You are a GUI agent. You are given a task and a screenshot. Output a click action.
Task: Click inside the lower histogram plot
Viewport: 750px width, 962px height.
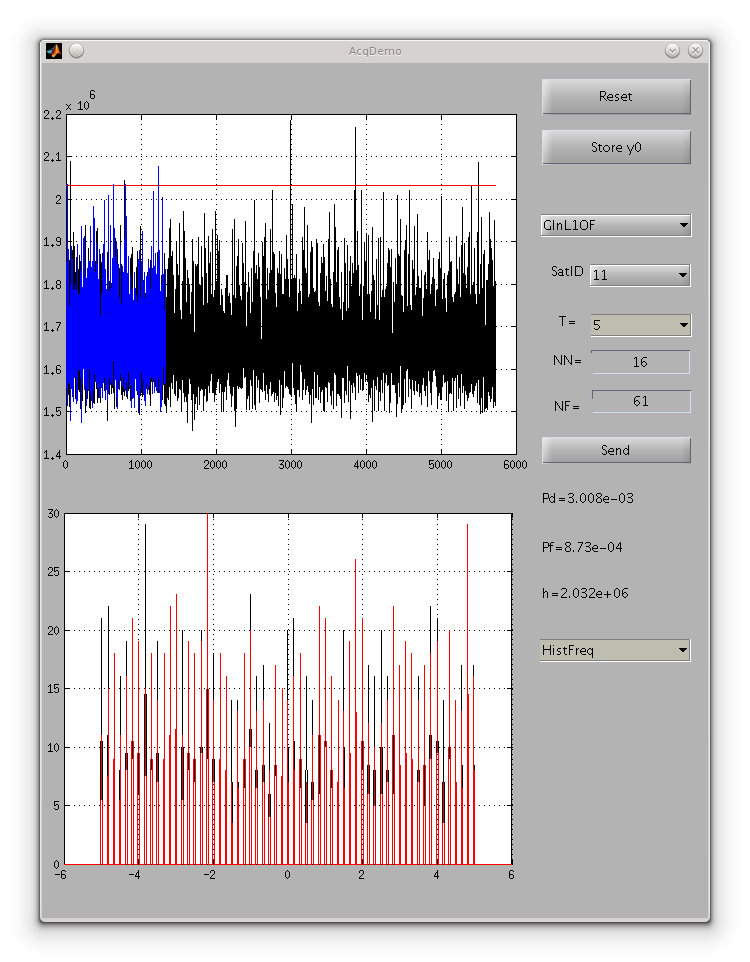tap(288, 689)
